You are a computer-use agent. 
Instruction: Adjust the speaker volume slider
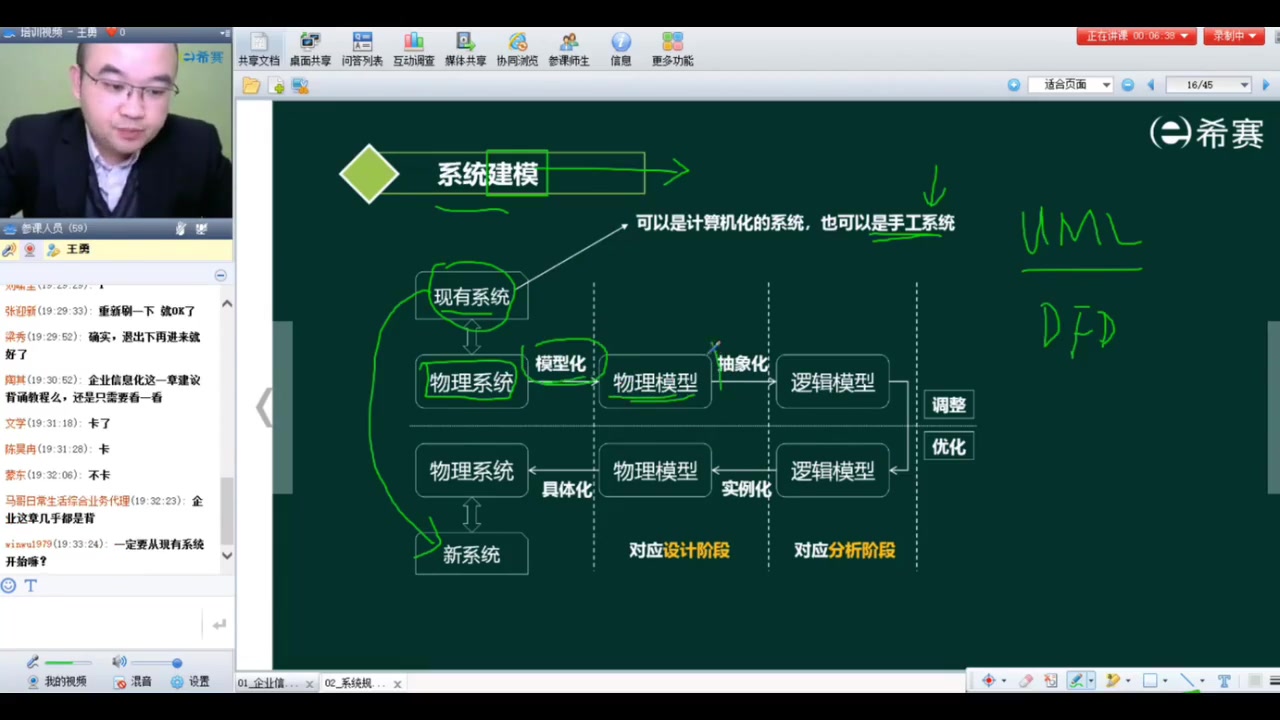(x=156, y=663)
